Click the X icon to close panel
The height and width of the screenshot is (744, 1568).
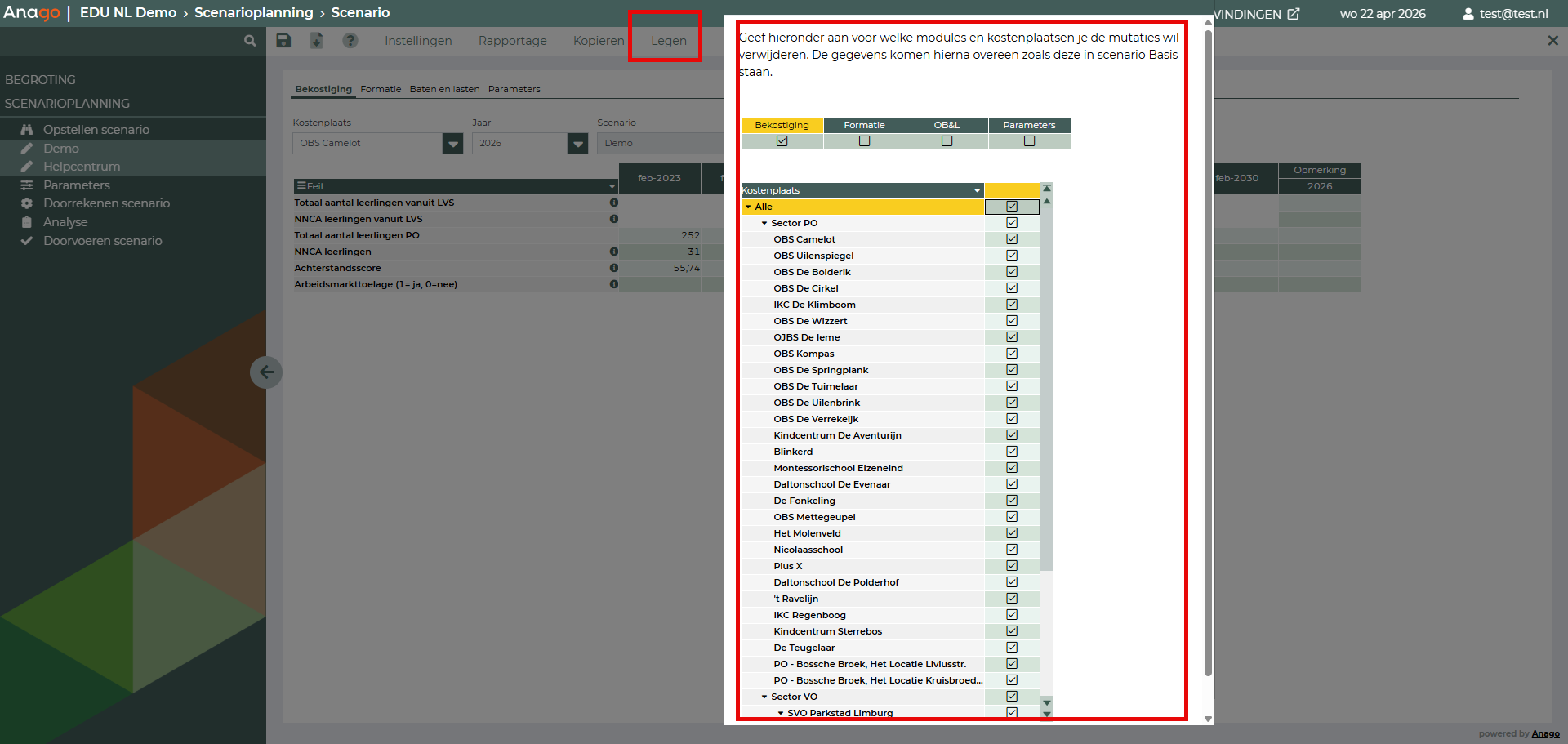pyautogui.click(x=1552, y=41)
